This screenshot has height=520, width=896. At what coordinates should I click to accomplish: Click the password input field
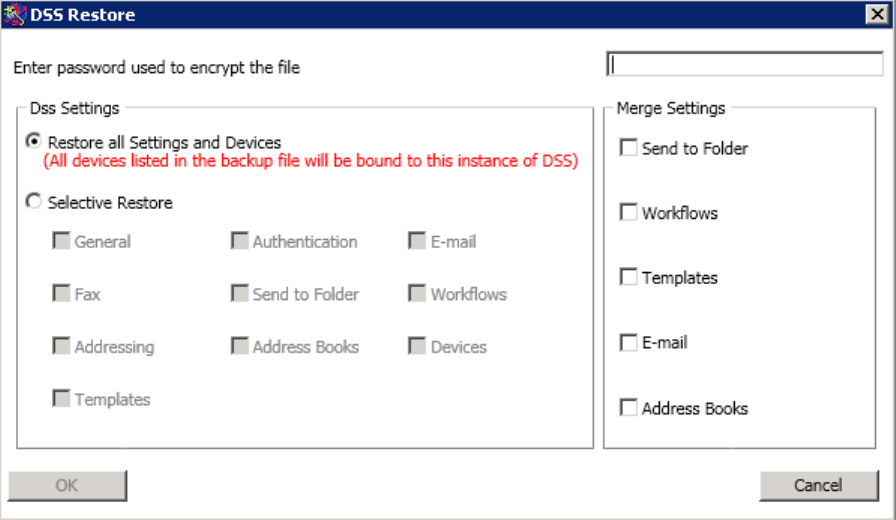tap(744, 65)
